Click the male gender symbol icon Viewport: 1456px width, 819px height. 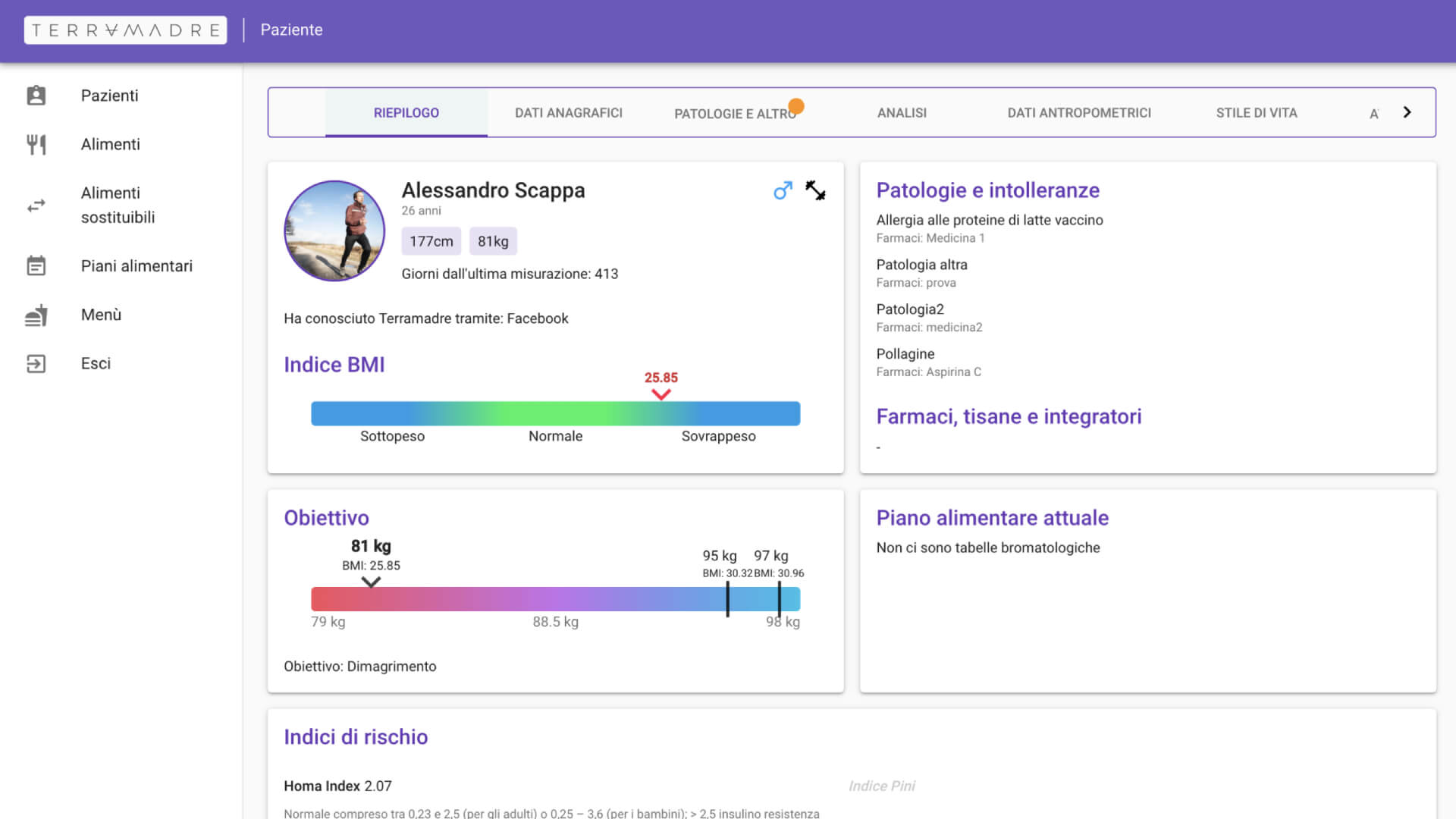click(x=783, y=190)
